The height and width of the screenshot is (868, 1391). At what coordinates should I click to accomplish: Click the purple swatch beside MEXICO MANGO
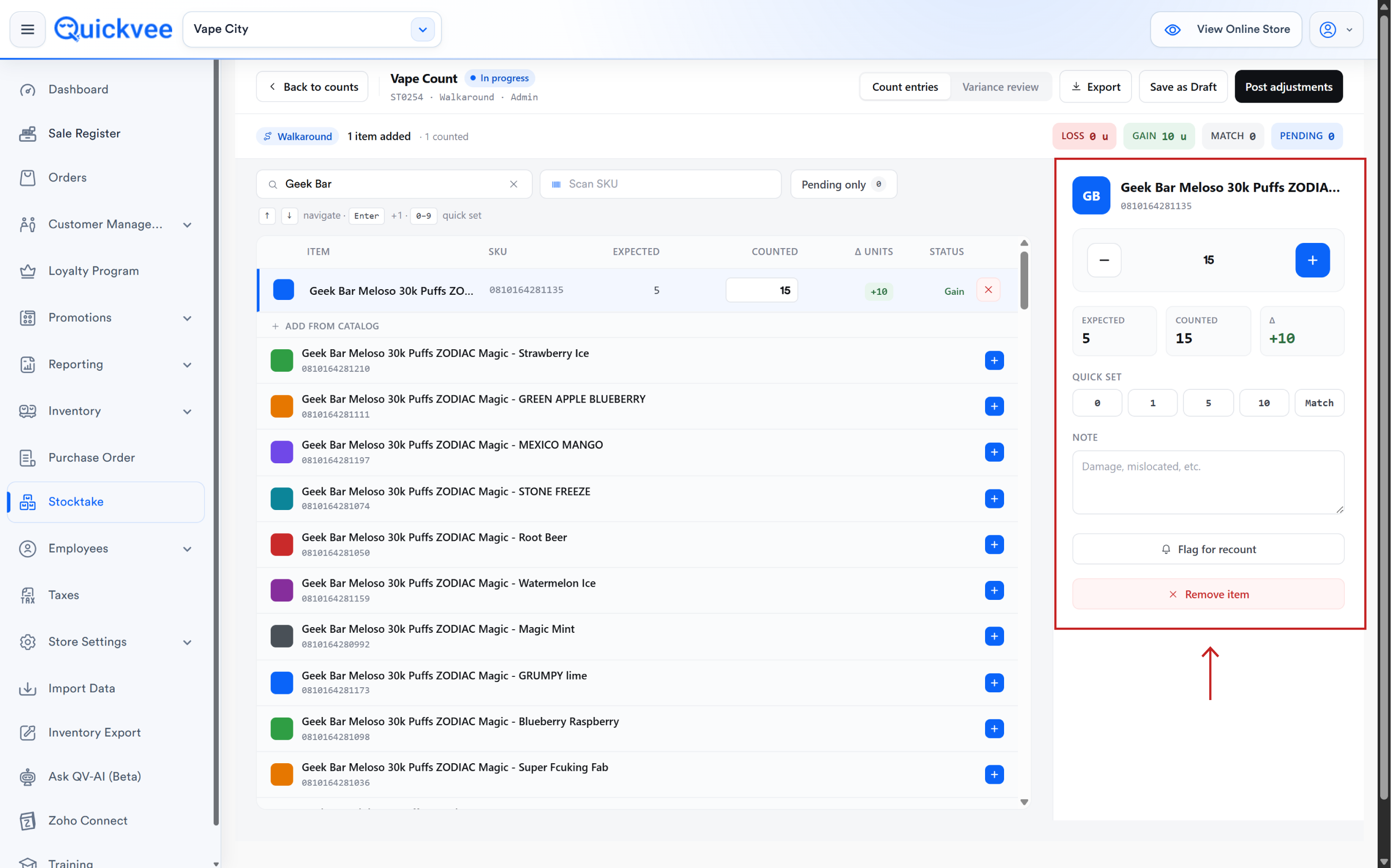[282, 452]
